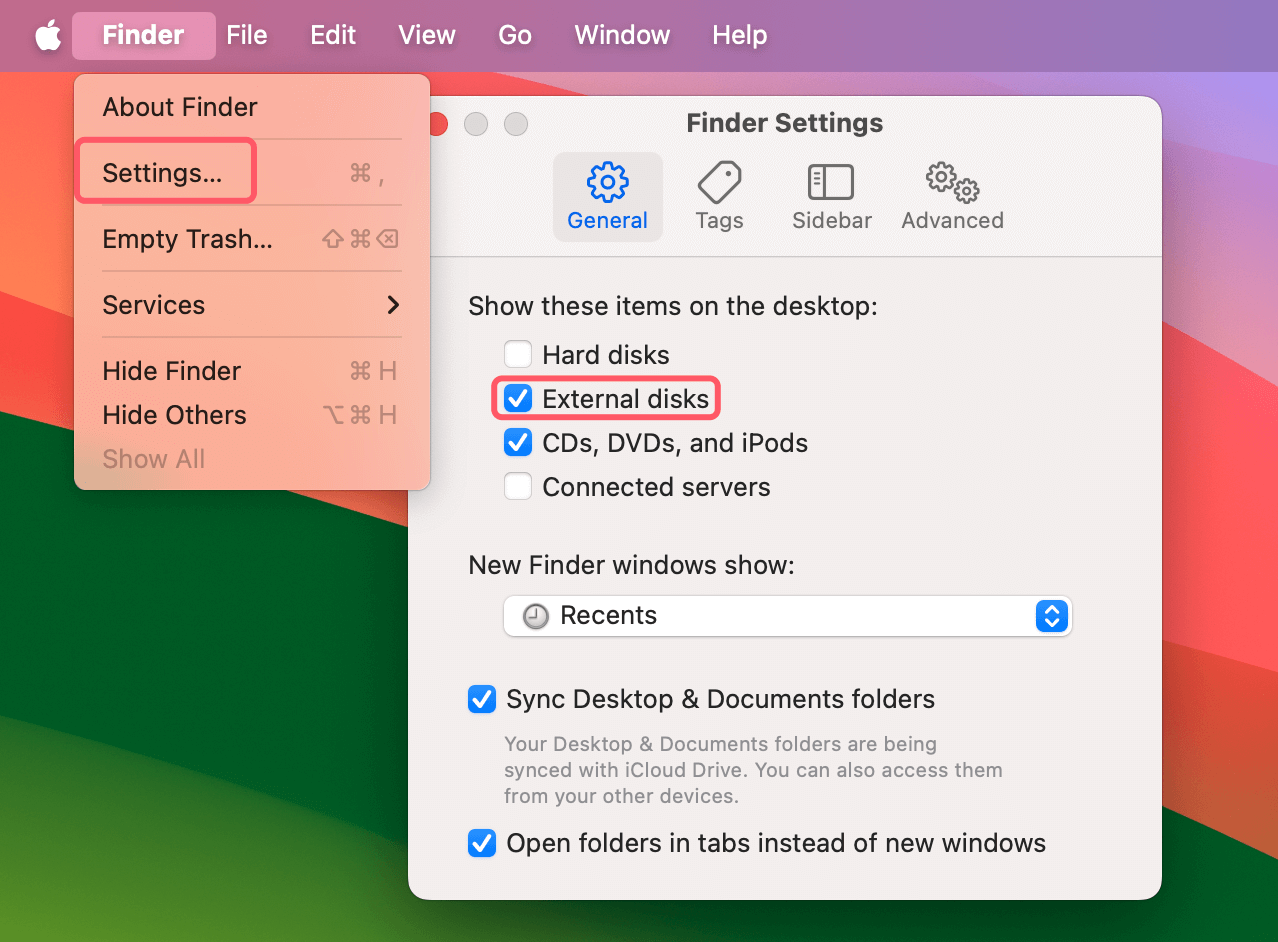This screenshot has height=942, width=1278.
Task: Select Settings... in the Finder menu
Action: tap(251, 173)
